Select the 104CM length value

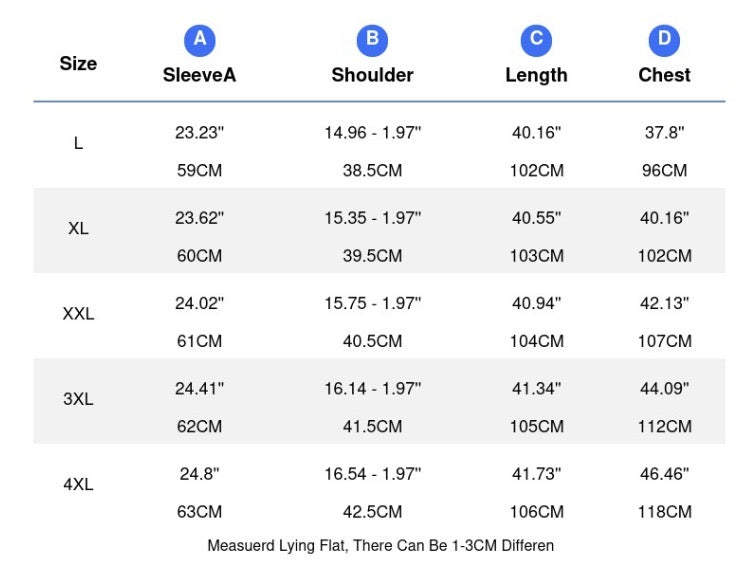pos(536,341)
